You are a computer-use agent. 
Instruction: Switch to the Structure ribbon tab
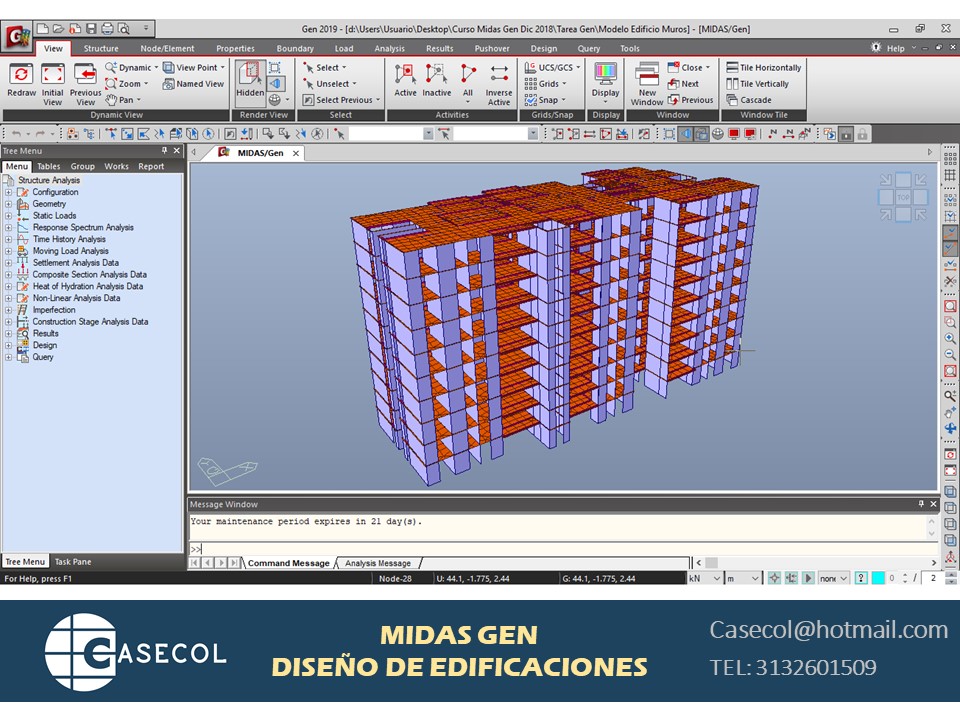(102, 47)
